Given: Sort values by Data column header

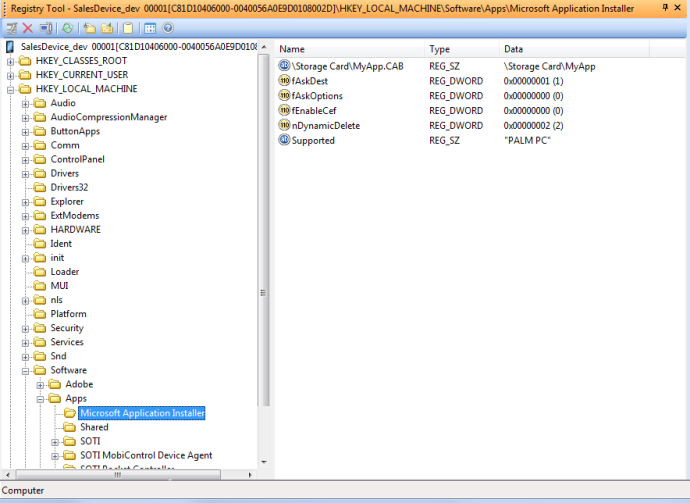Looking at the screenshot, I should tap(574, 49).
